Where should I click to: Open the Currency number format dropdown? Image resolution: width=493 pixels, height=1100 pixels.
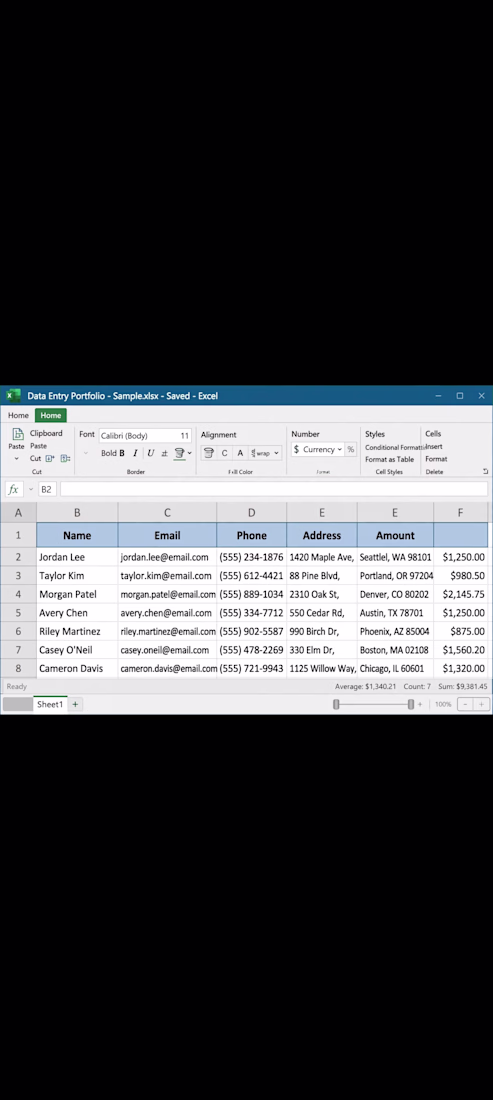pyautogui.click(x=339, y=449)
